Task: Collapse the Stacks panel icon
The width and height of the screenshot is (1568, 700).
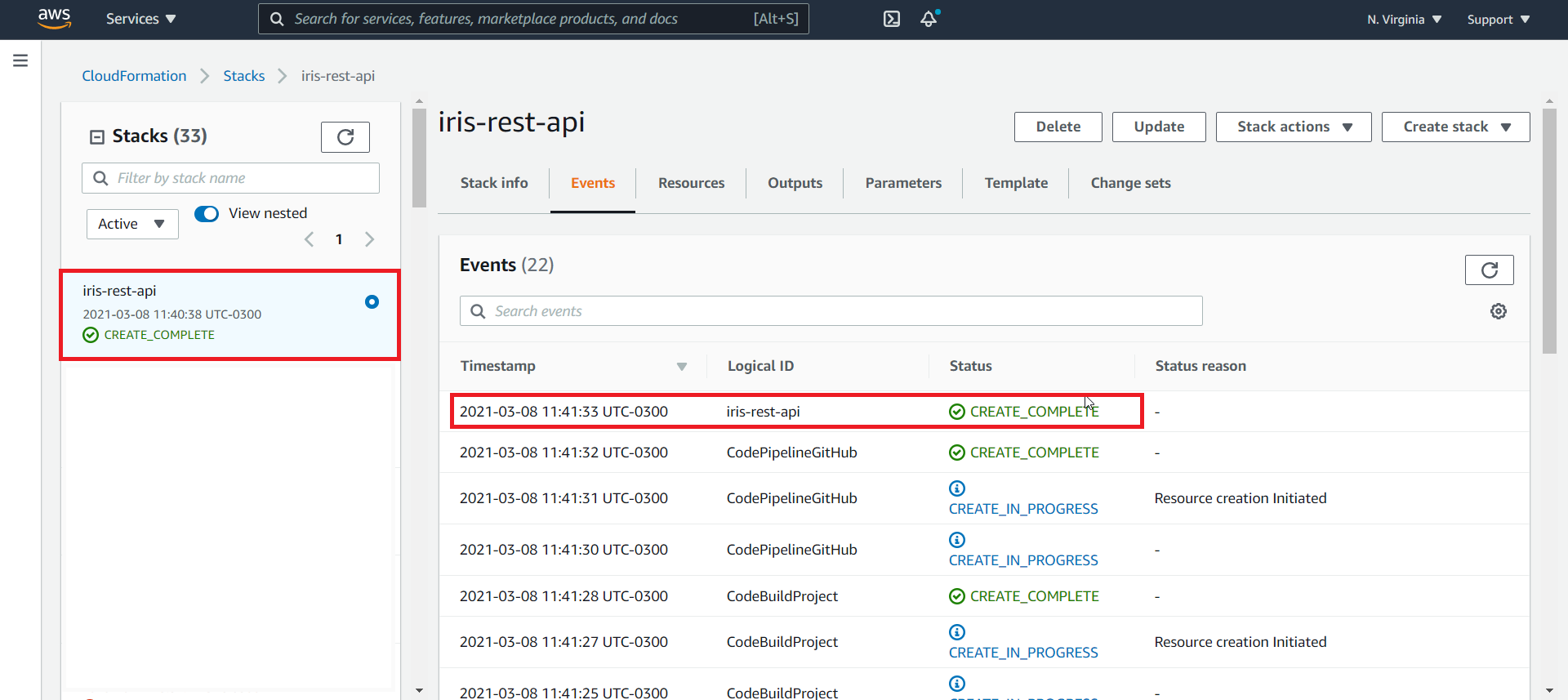Action: [x=97, y=136]
